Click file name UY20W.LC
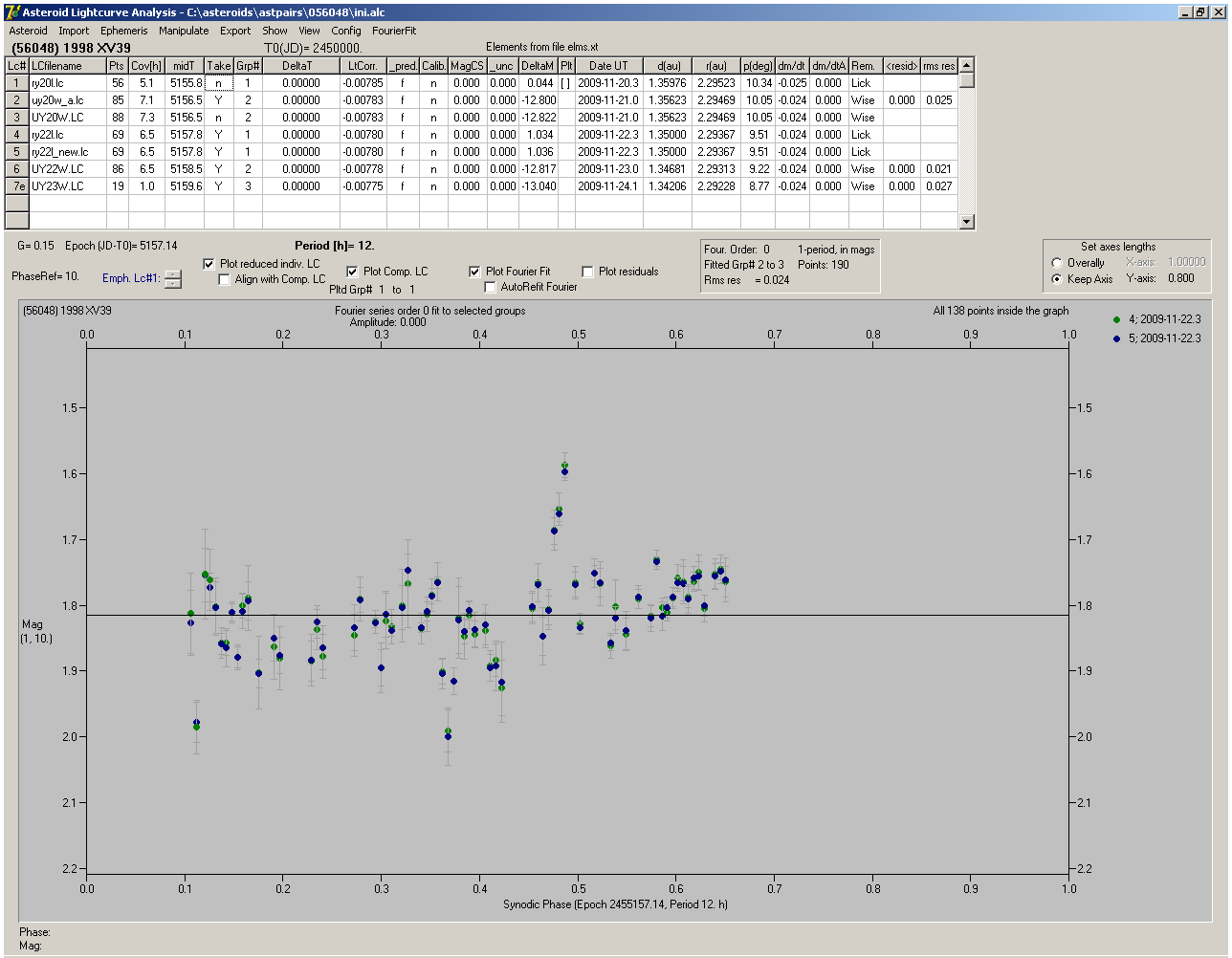The image size is (1232, 958). [x=67, y=118]
